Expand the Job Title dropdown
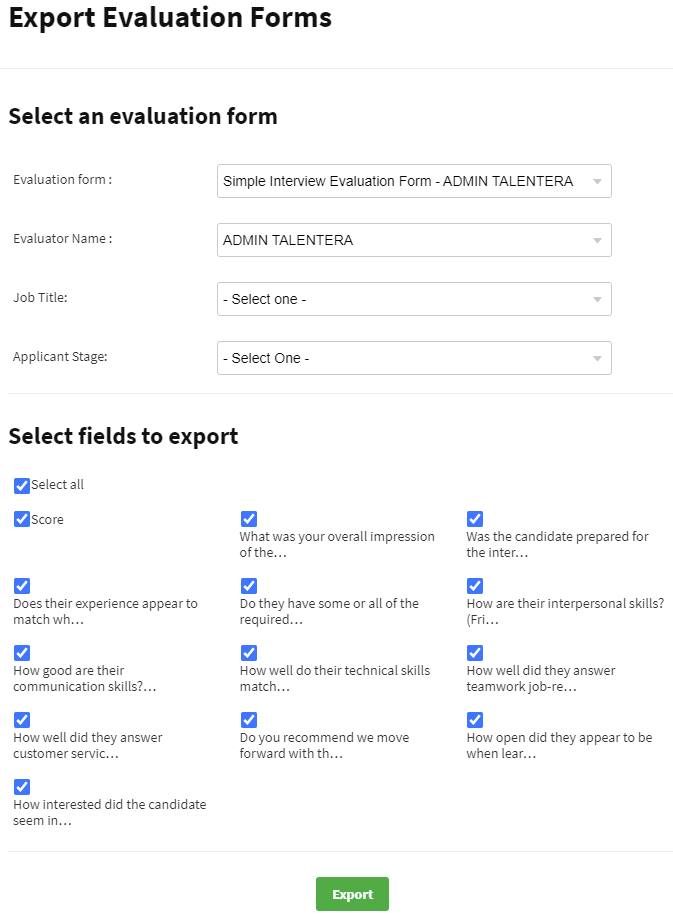 coord(413,299)
